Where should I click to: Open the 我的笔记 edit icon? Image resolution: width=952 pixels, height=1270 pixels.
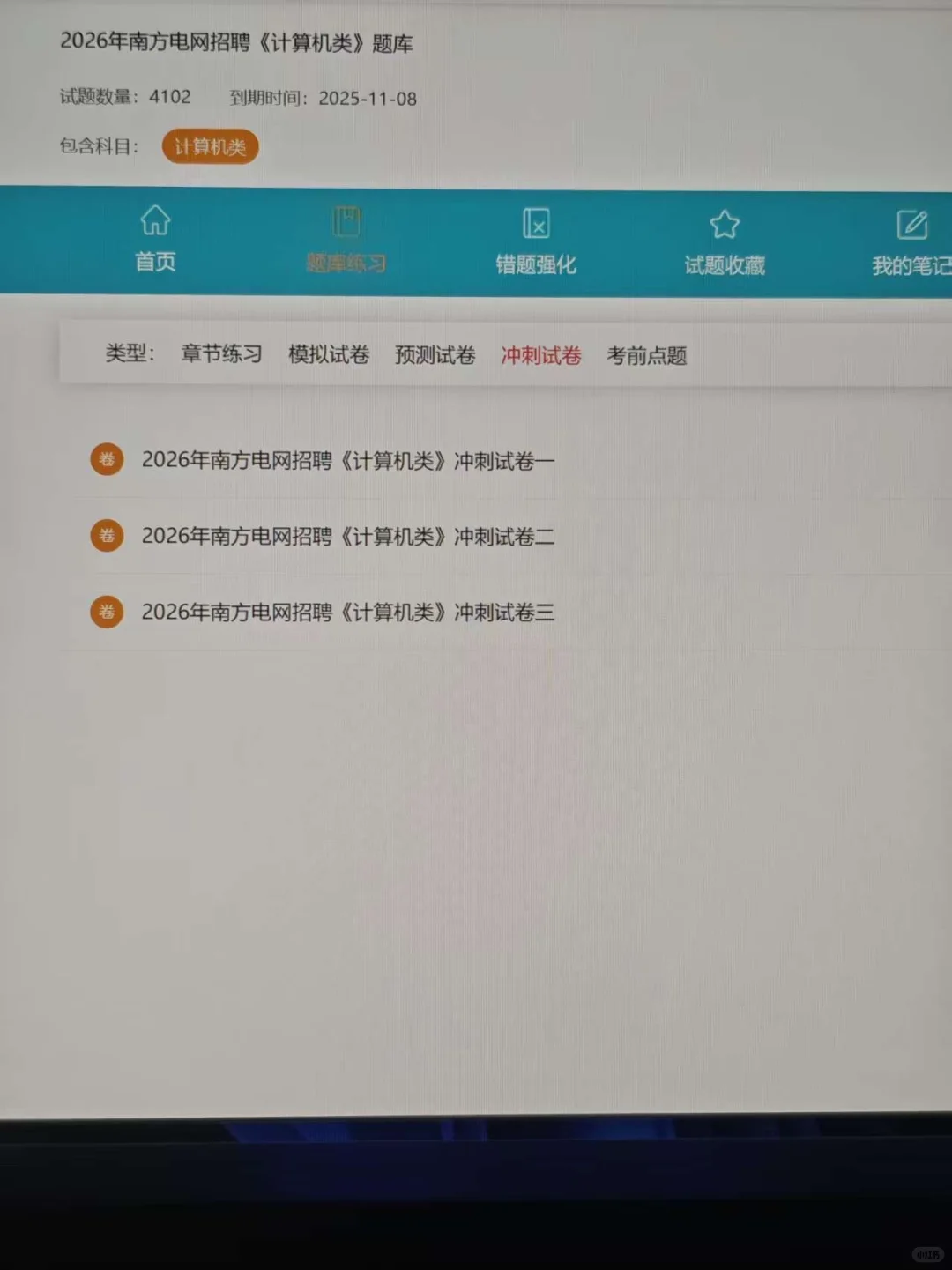point(912,225)
